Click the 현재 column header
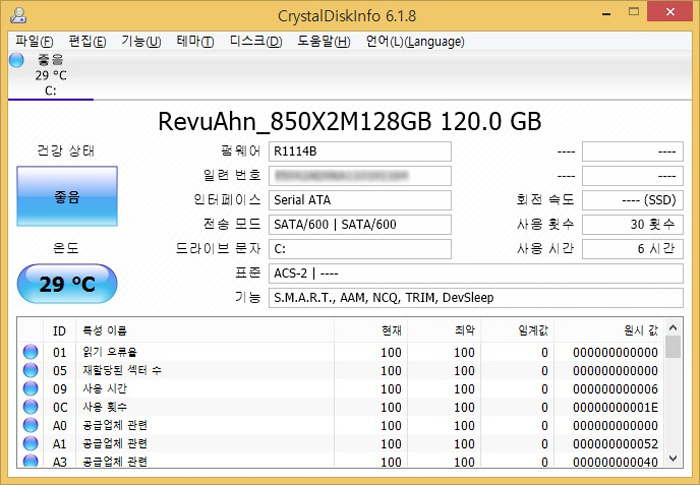Viewport: 700px width, 485px height. (x=371, y=331)
